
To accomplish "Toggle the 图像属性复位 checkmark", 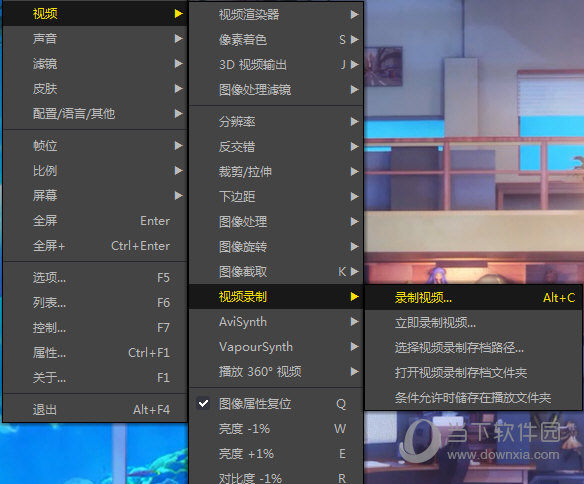I will [x=203, y=404].
